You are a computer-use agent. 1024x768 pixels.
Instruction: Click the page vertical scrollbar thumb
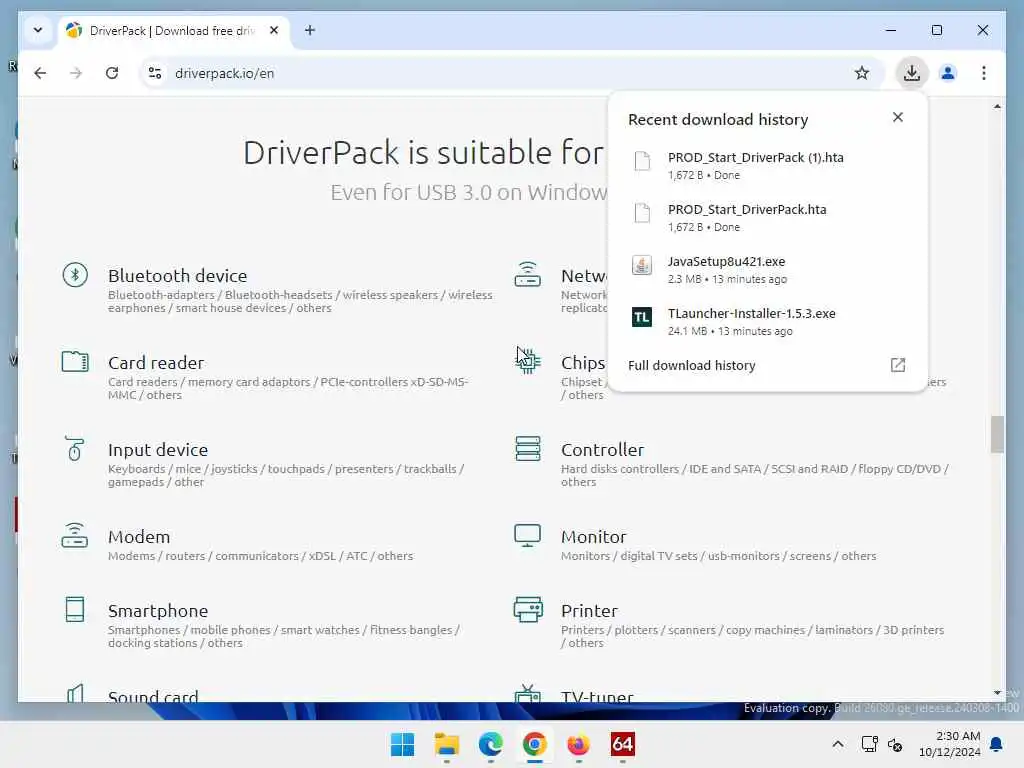(997, 434)
